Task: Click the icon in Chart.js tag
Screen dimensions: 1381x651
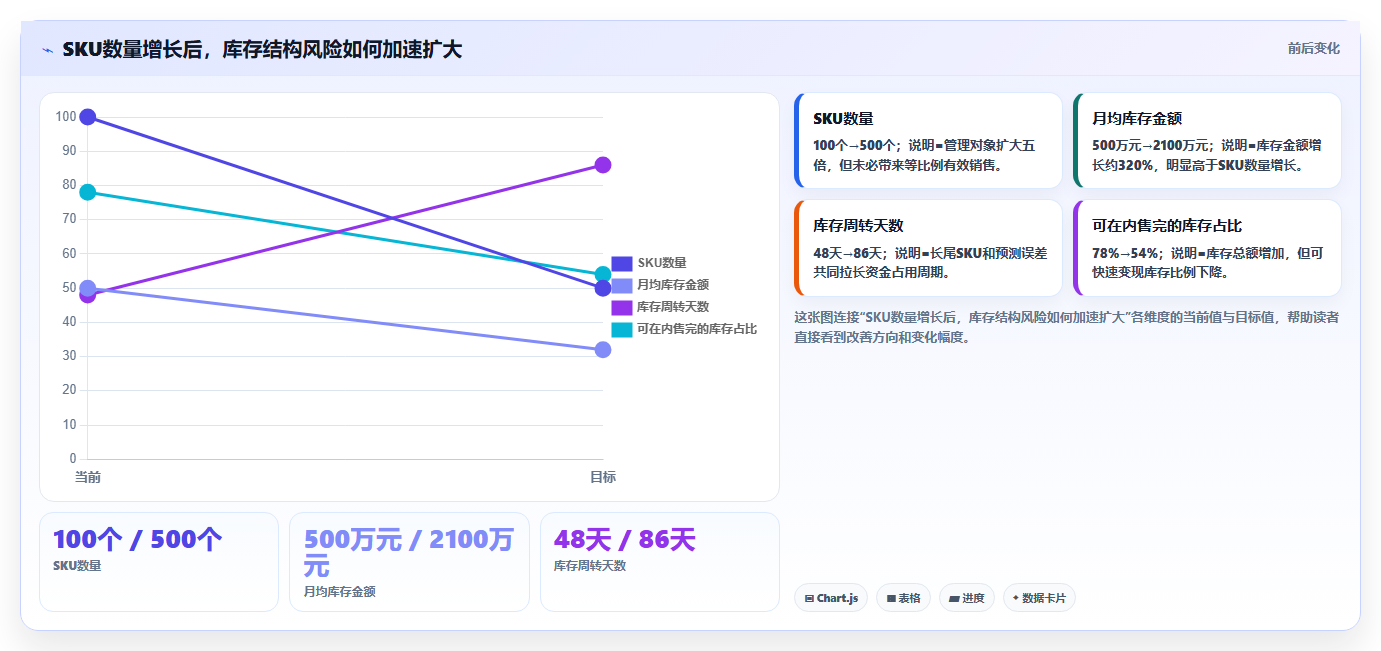Action: (809, 599)
